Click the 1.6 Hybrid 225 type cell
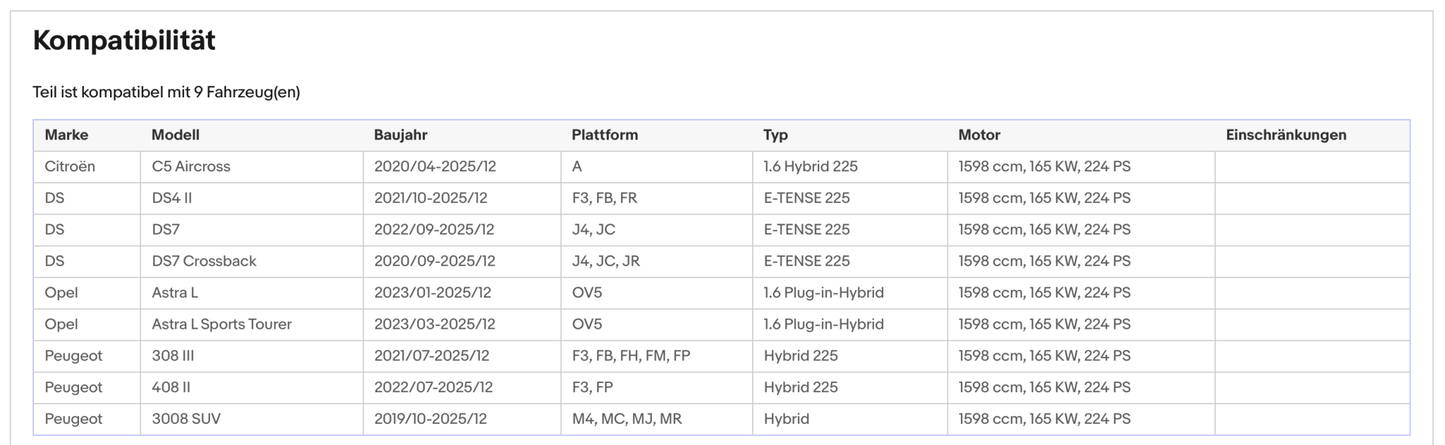This screenshot has height=445, width=1445. point(810,167)
